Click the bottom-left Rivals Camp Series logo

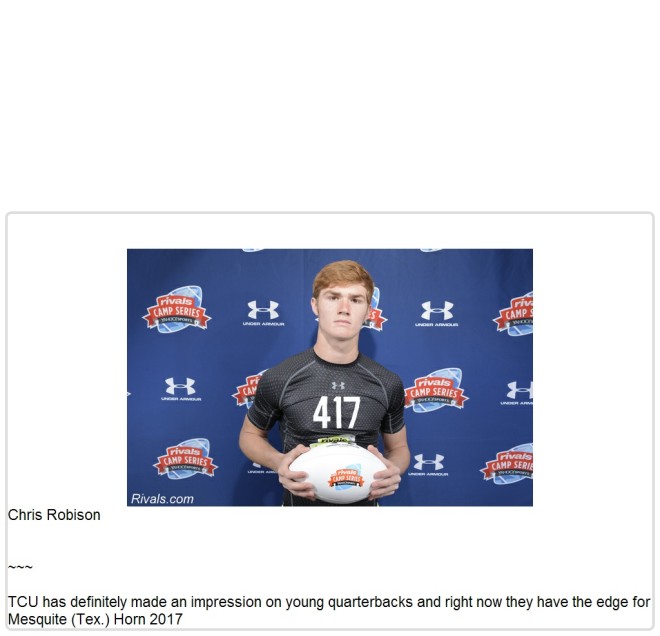185,459
